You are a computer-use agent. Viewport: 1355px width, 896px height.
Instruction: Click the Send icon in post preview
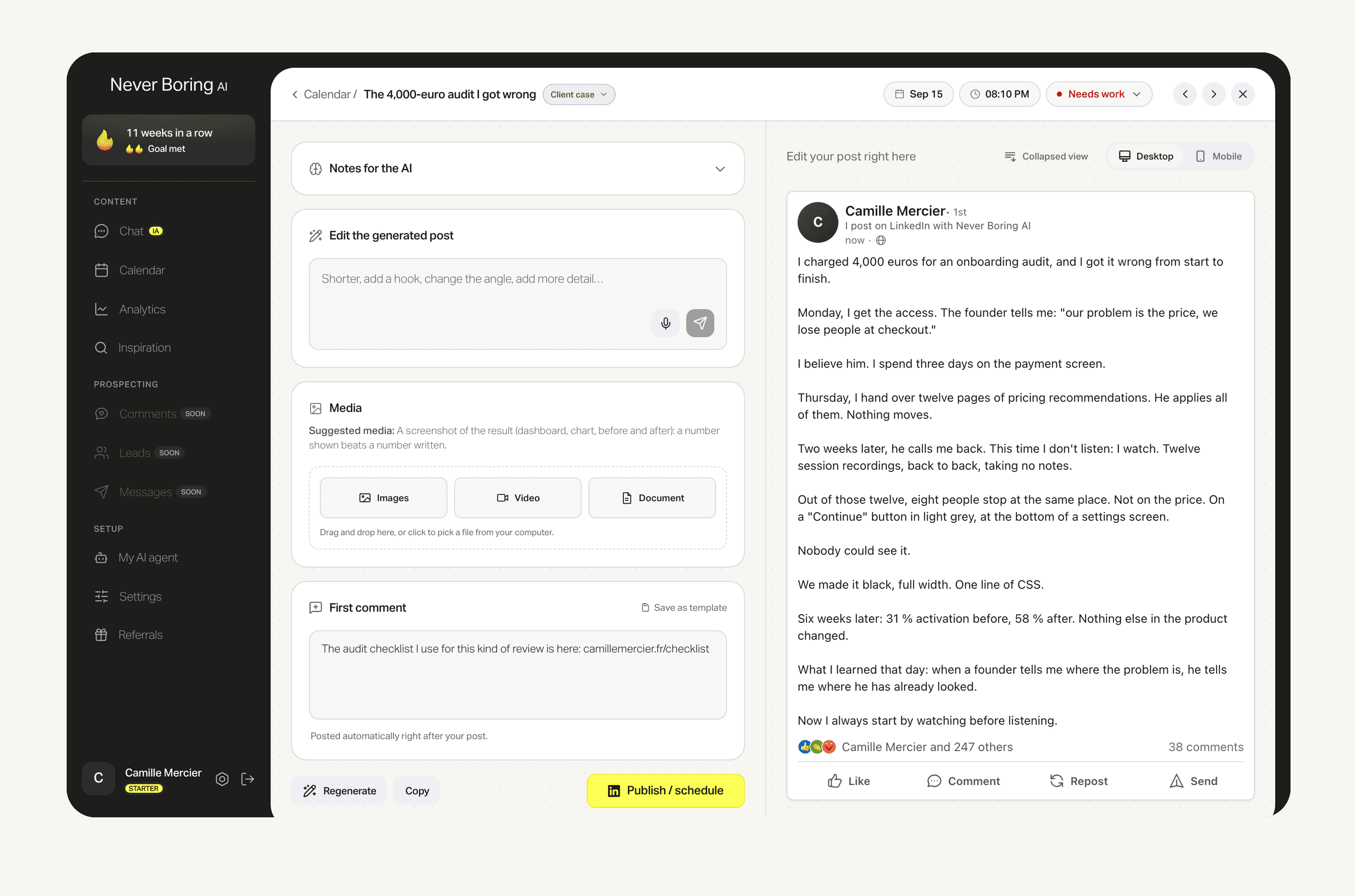pos(1176,781)
